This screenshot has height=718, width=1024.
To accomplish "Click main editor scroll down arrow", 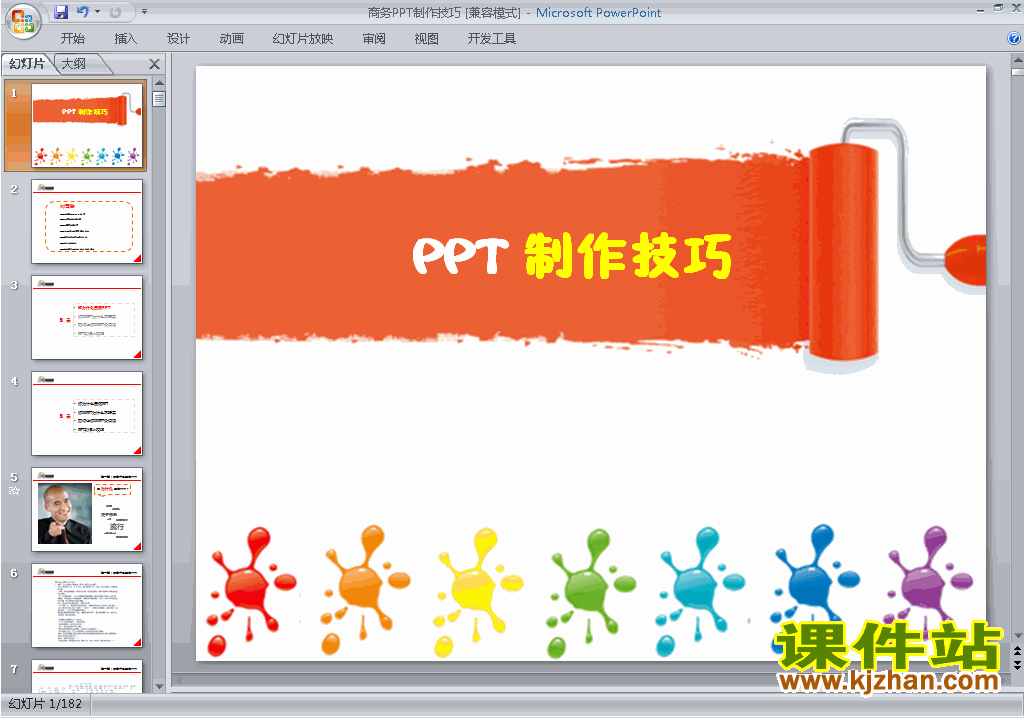I will [x=1017, y=635].
